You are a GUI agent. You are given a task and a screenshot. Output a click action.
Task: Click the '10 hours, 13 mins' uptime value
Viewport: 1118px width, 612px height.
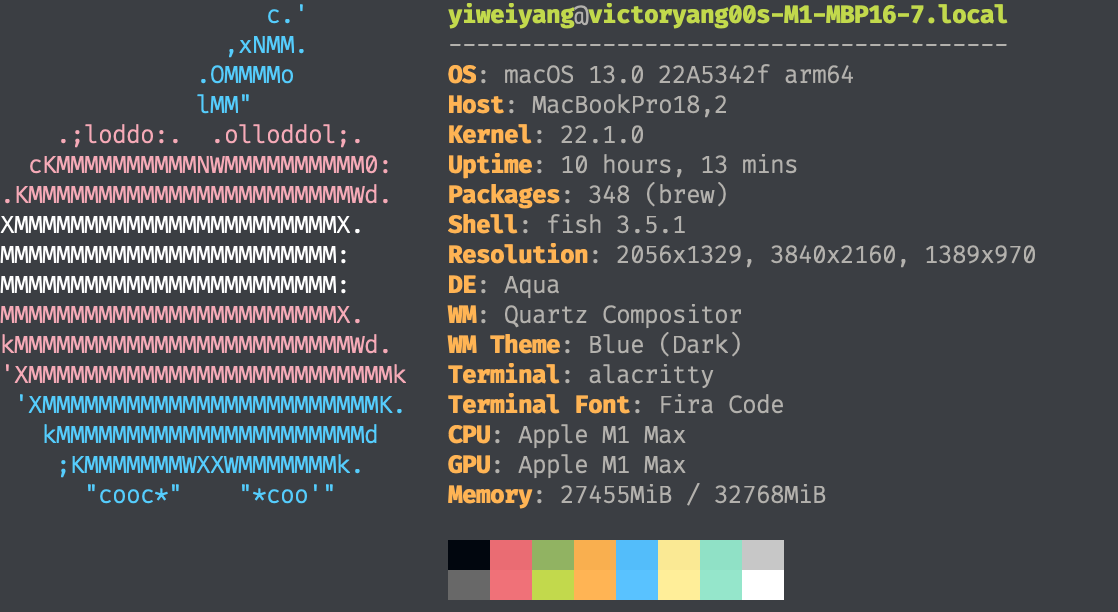point(678,165)
